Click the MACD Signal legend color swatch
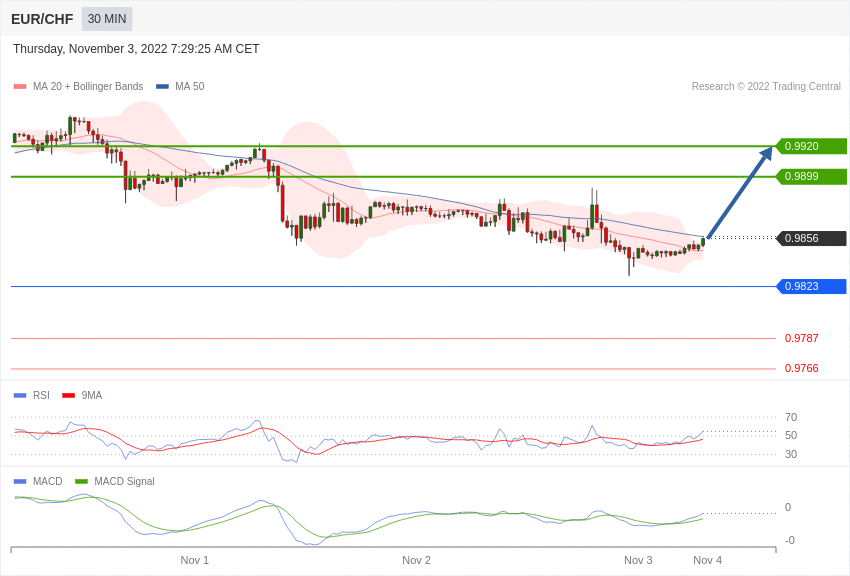This screenshot has height=576, width=850. click(x=81, y=481)
